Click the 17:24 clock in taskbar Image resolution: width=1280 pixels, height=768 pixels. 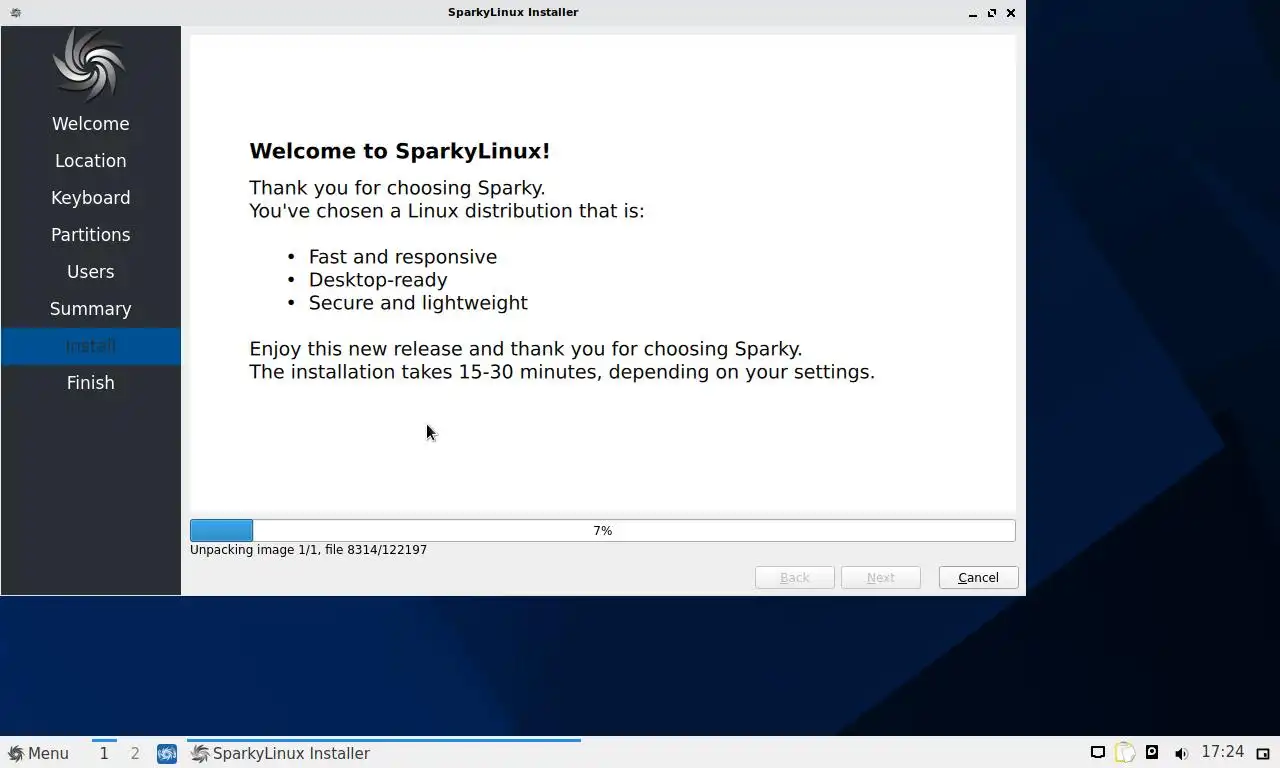click(x=1222, y=752)
